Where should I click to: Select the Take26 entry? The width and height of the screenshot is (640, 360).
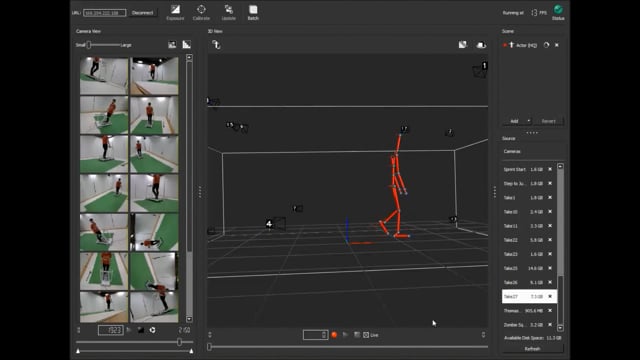(x=529, y=282)
